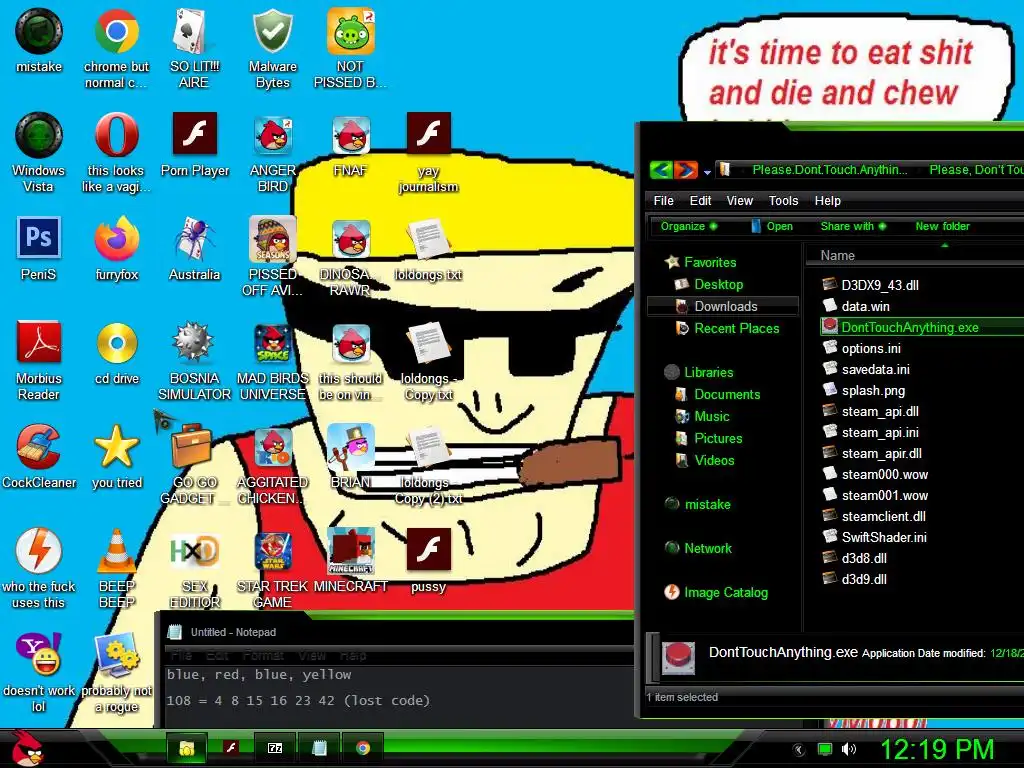
Task: Open the 'SO LIT!!! AIRE' solitaire icon
Action: point(194,49)
